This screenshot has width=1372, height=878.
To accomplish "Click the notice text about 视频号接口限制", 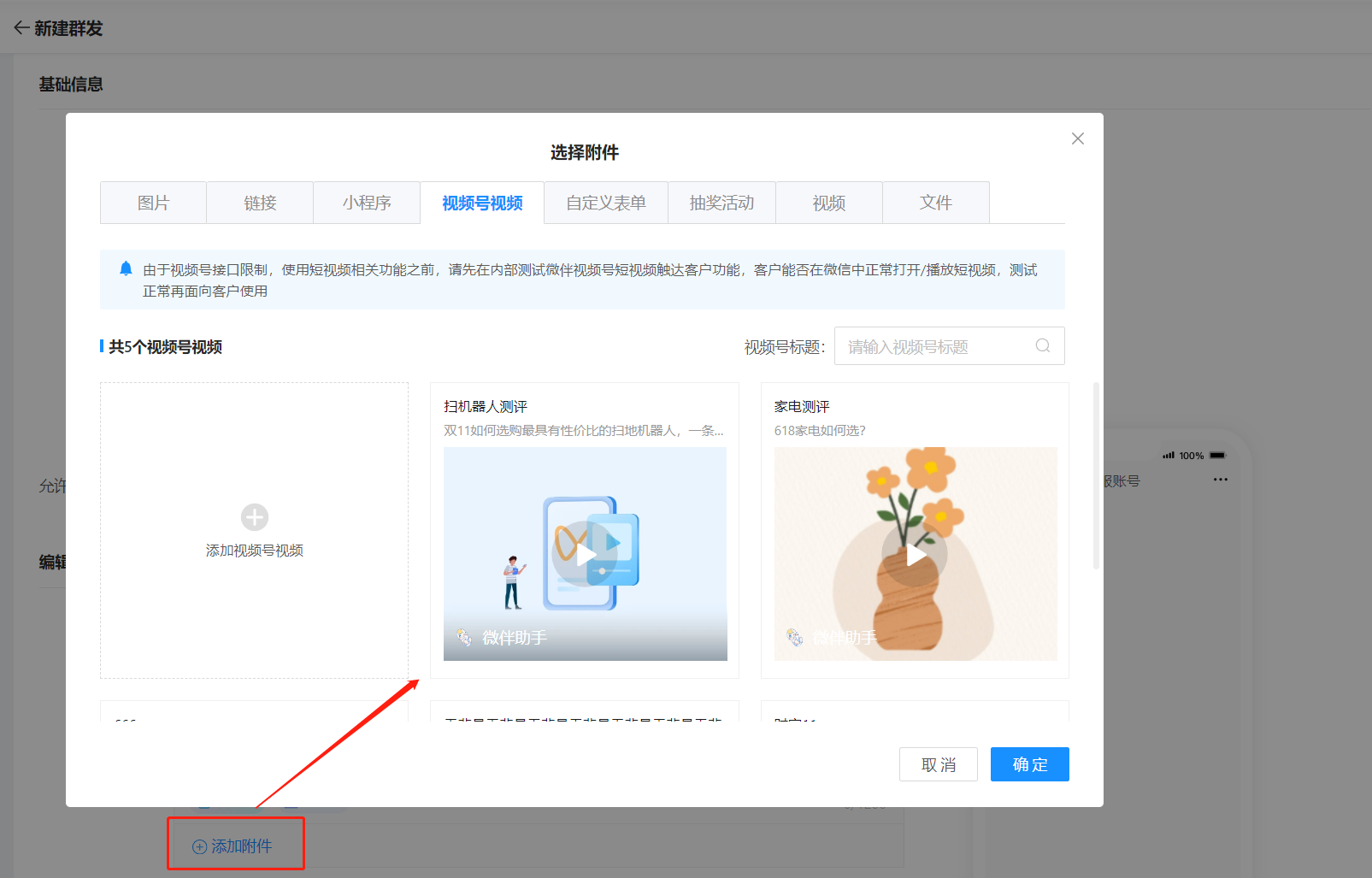I will pyautogui.click(x=590, y=280).
